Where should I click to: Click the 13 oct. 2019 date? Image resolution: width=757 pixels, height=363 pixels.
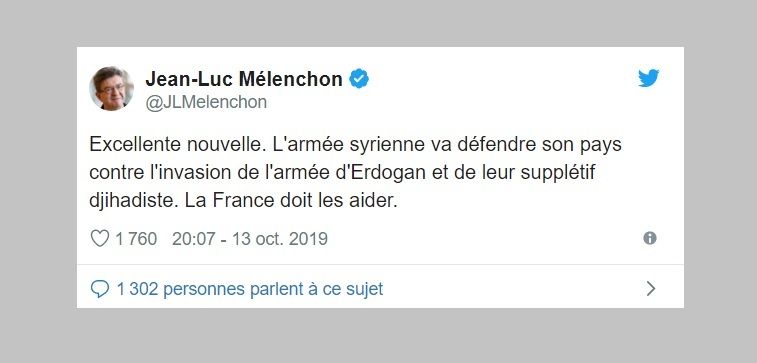280,238
